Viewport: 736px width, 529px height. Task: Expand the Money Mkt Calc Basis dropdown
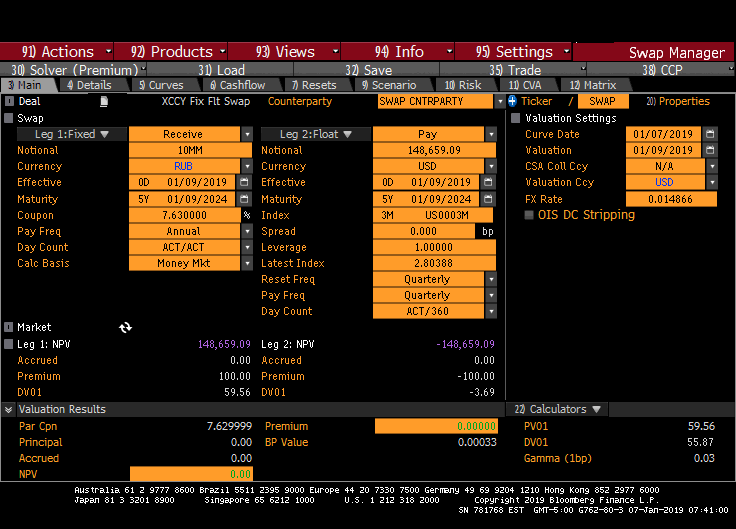pyautogui.click(x=247, y=263)
